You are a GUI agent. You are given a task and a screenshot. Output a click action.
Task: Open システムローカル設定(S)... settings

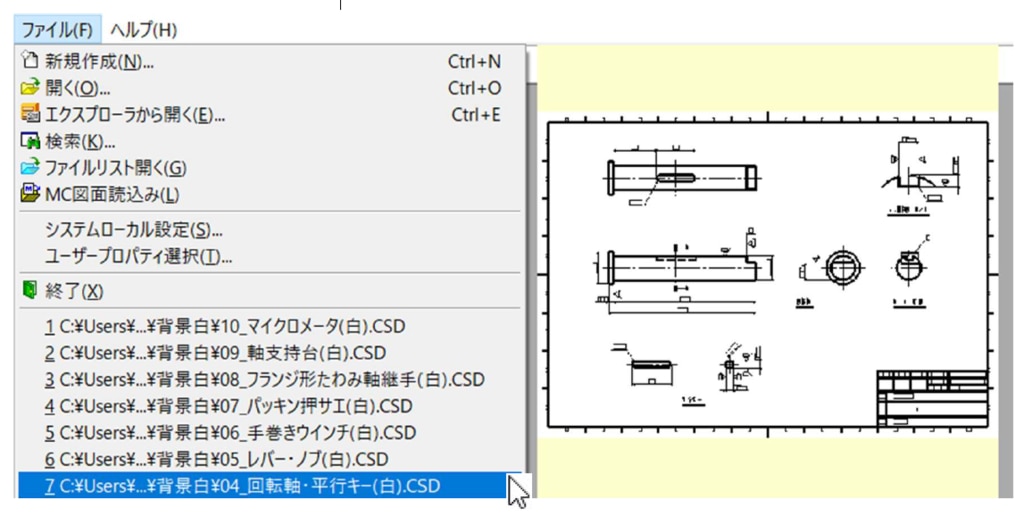[x=270, y=230]
